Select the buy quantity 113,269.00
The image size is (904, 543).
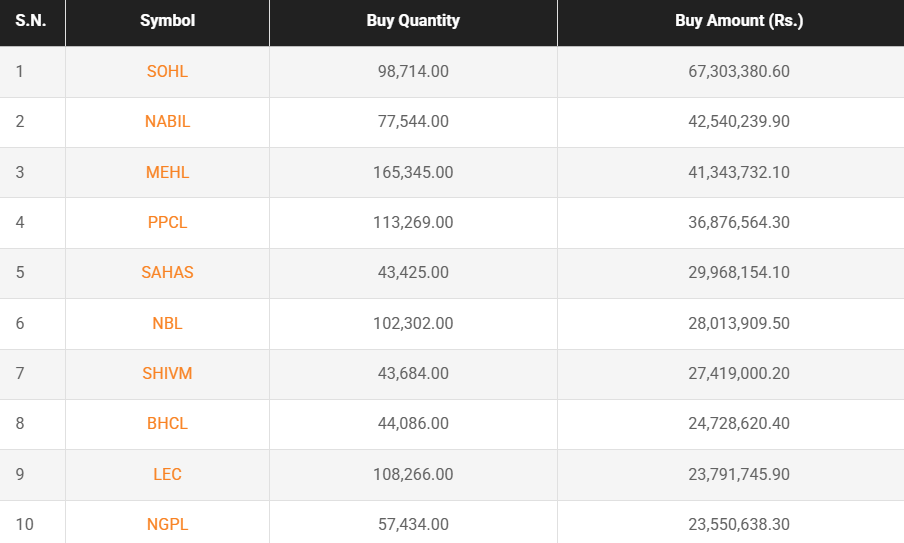pyautogui.click(x=413, y=223)
